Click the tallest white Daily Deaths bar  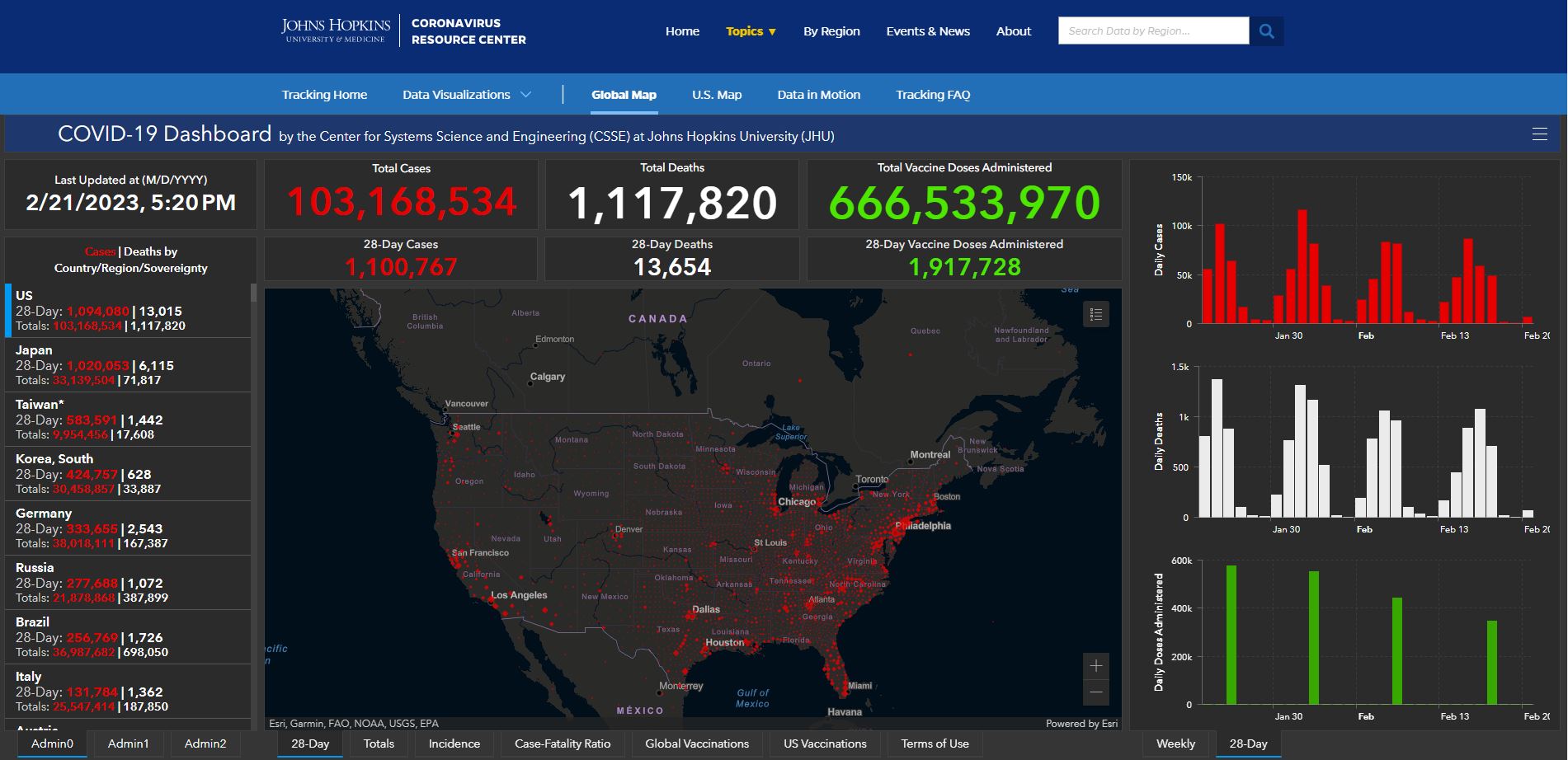[1217, 448]
